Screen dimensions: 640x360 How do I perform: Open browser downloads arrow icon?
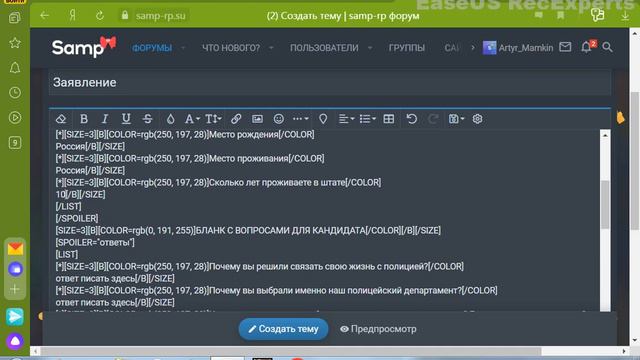pos(625,16)
